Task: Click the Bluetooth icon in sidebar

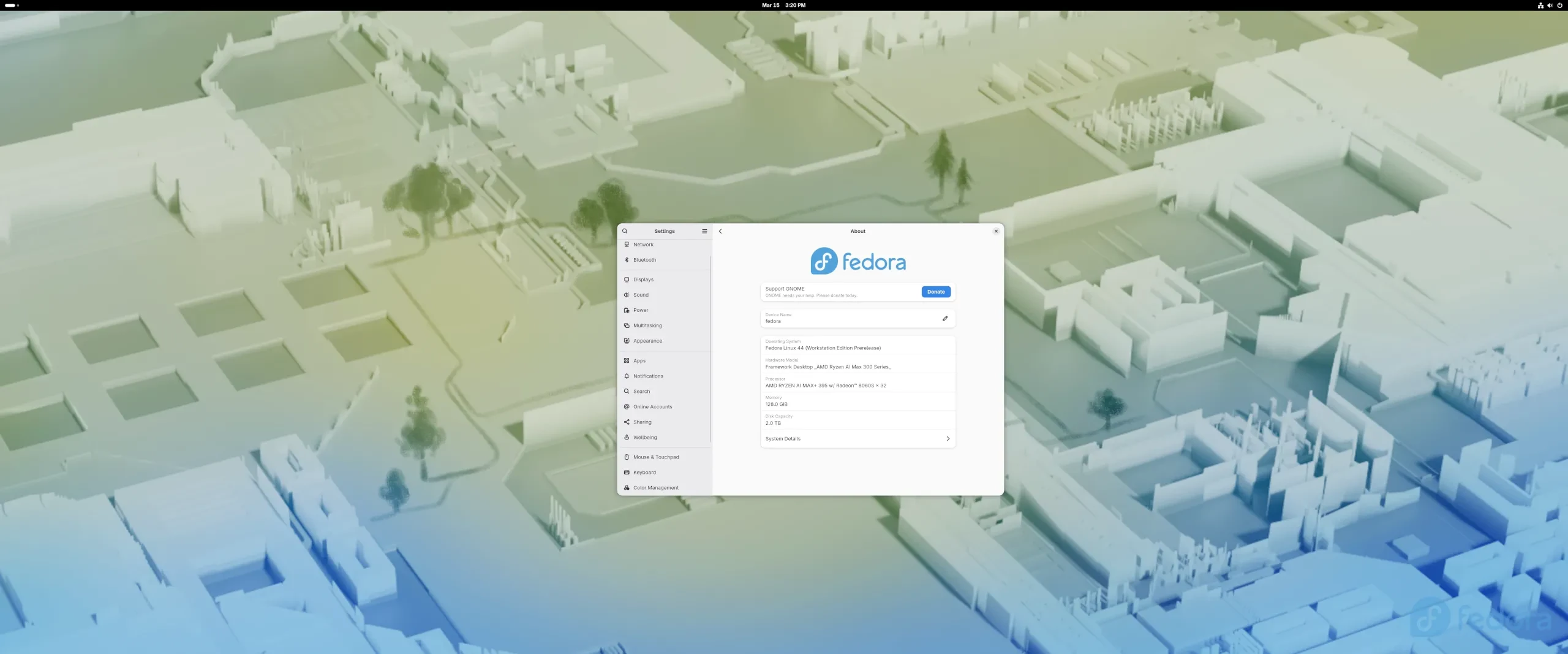Action: [x=627, y=260]
